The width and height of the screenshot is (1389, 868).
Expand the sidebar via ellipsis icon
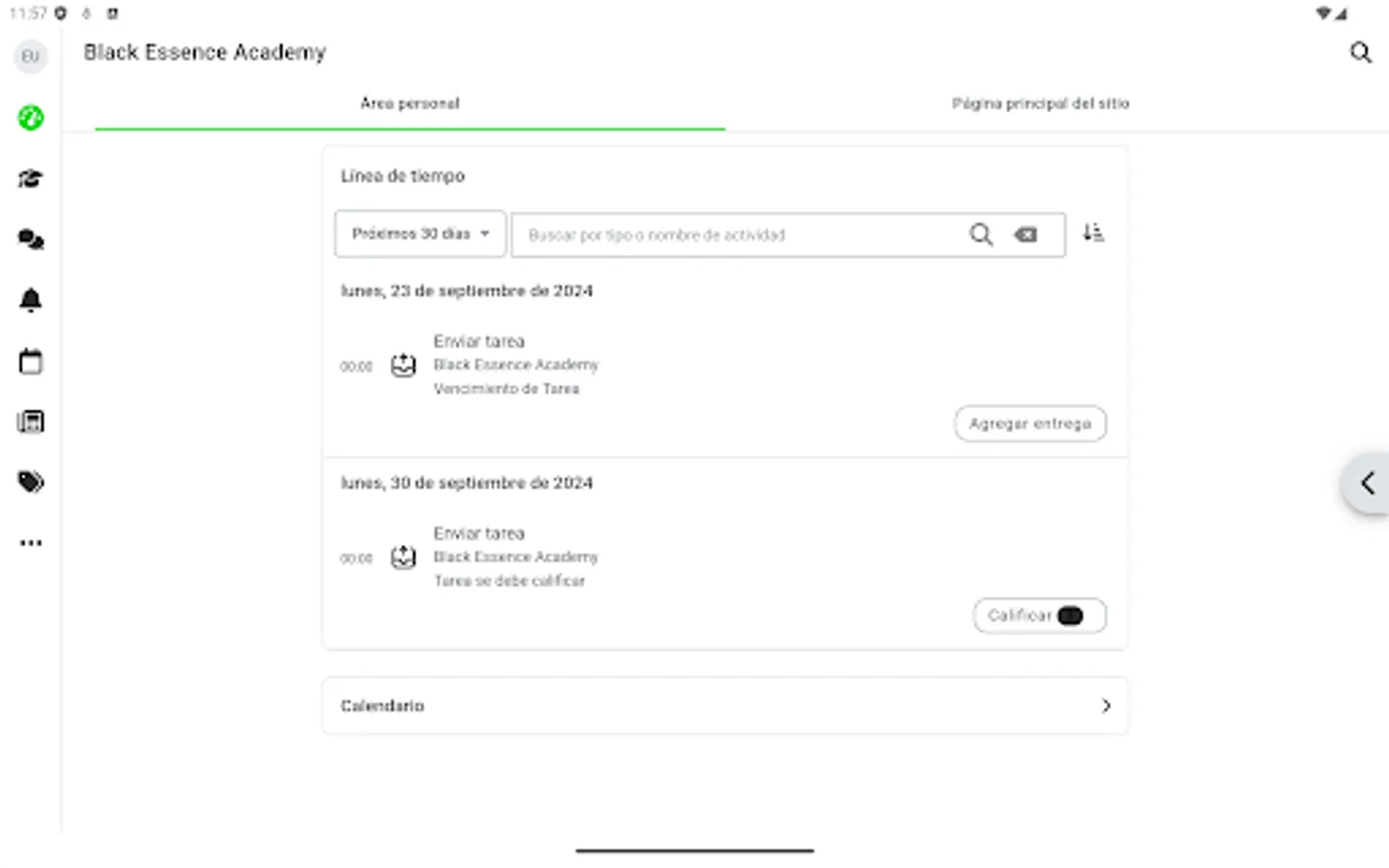click(30, 542)
